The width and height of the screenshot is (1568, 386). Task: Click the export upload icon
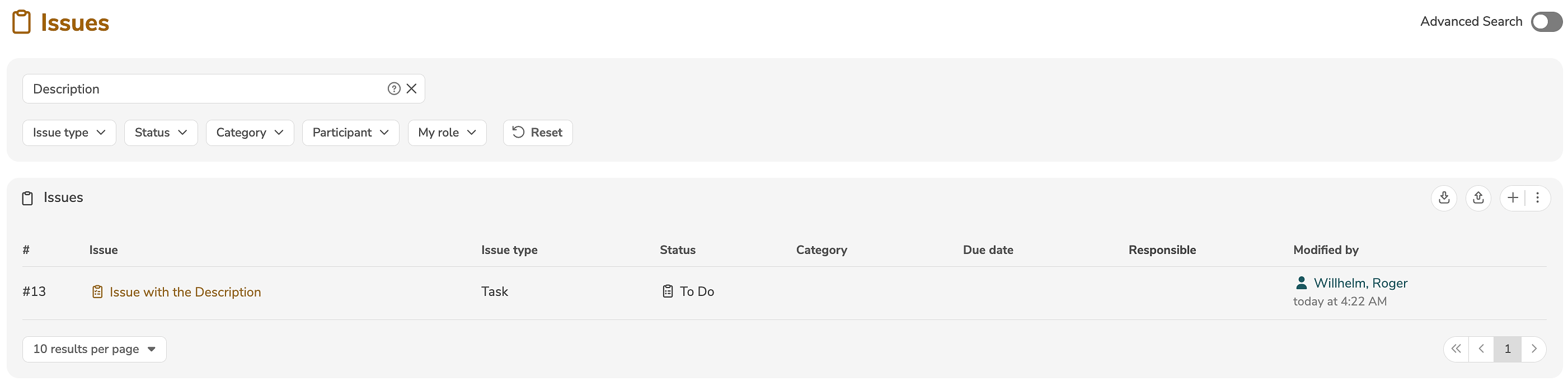[1478, 198]
